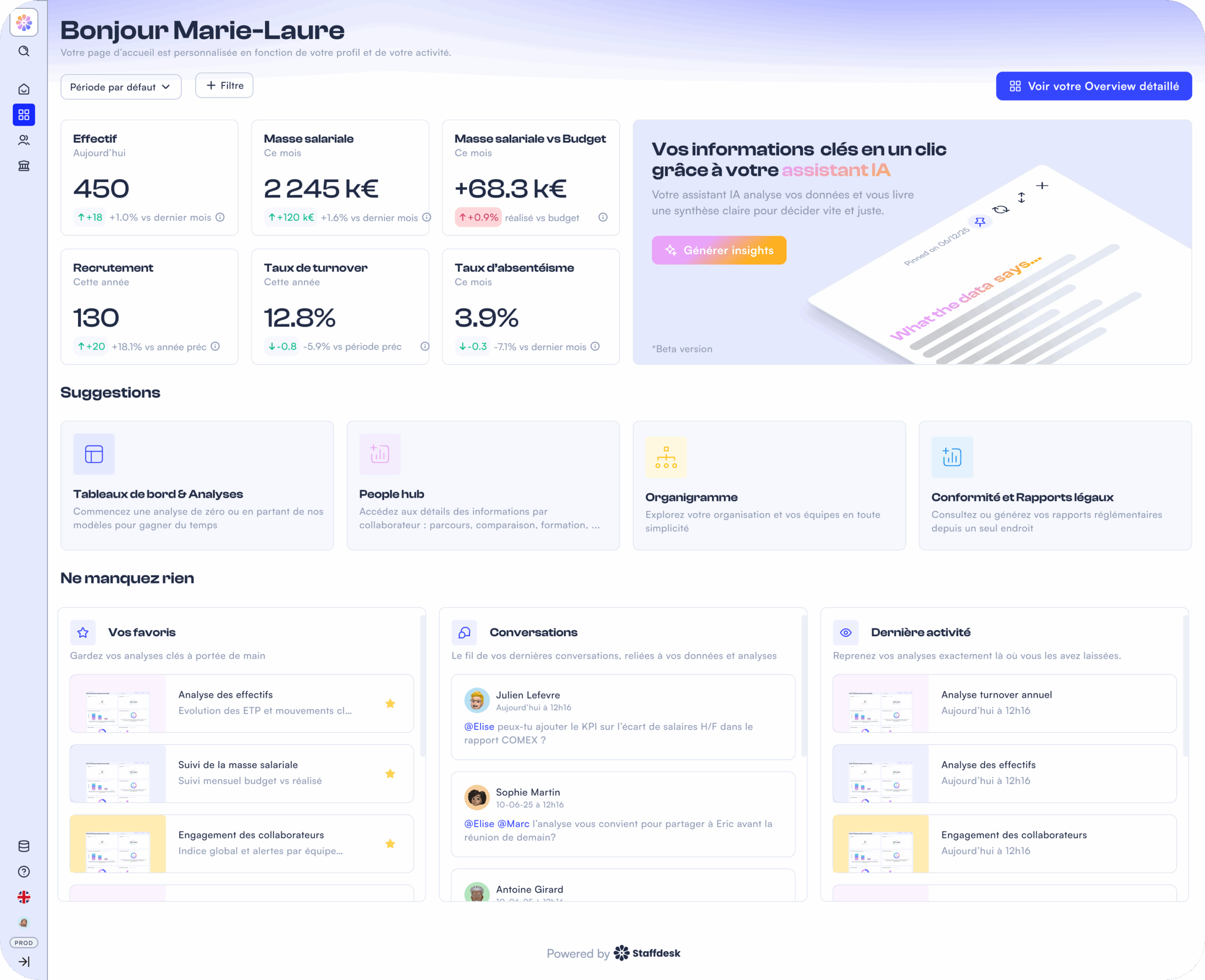Open the Période par défaut dropdown
This screenshot has height=980, width=1205.
point(121,87)
